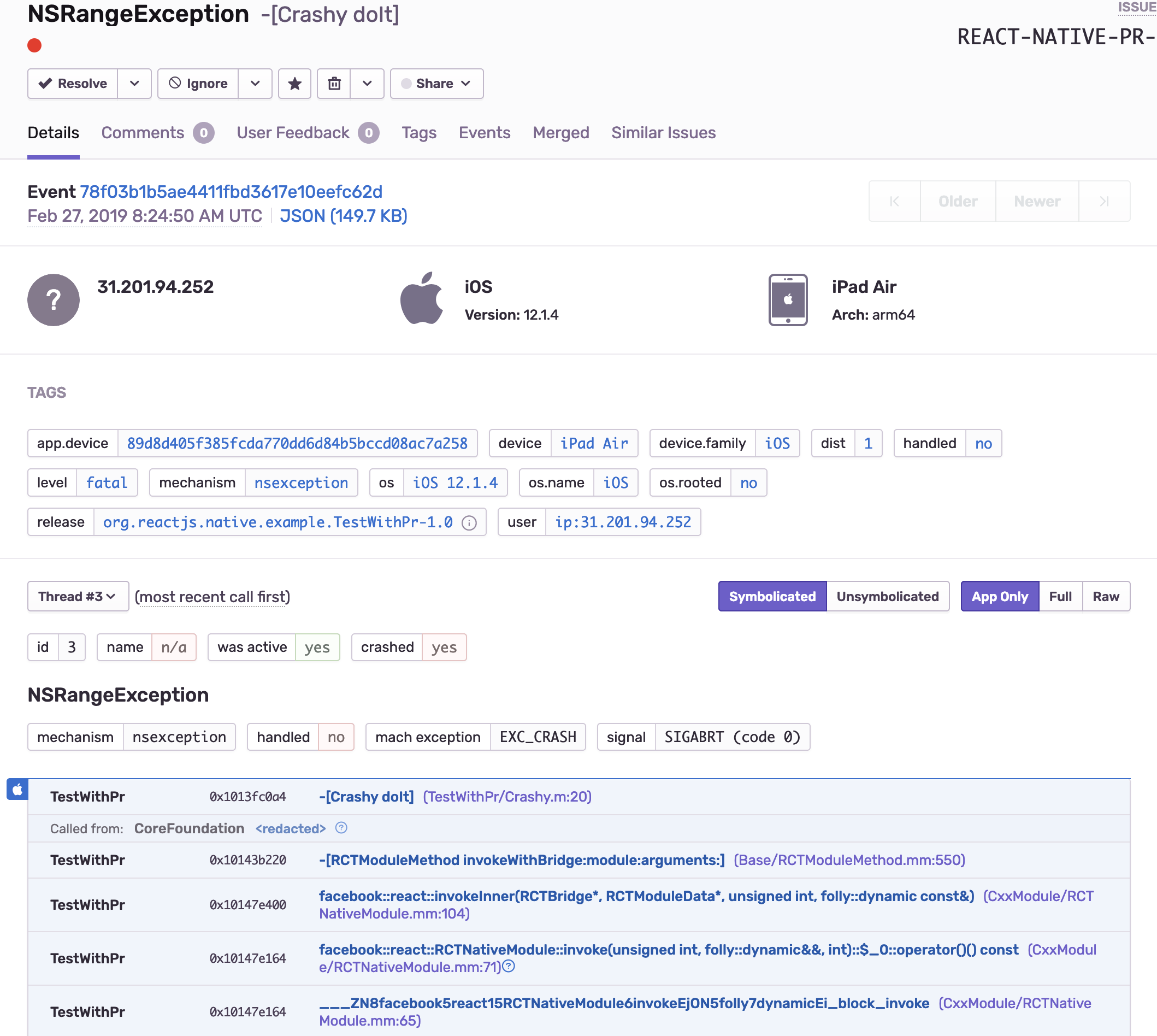The image size is (1157, 1036).
Task: Bookmark the issue with the star icon
Action: point(295,84)
